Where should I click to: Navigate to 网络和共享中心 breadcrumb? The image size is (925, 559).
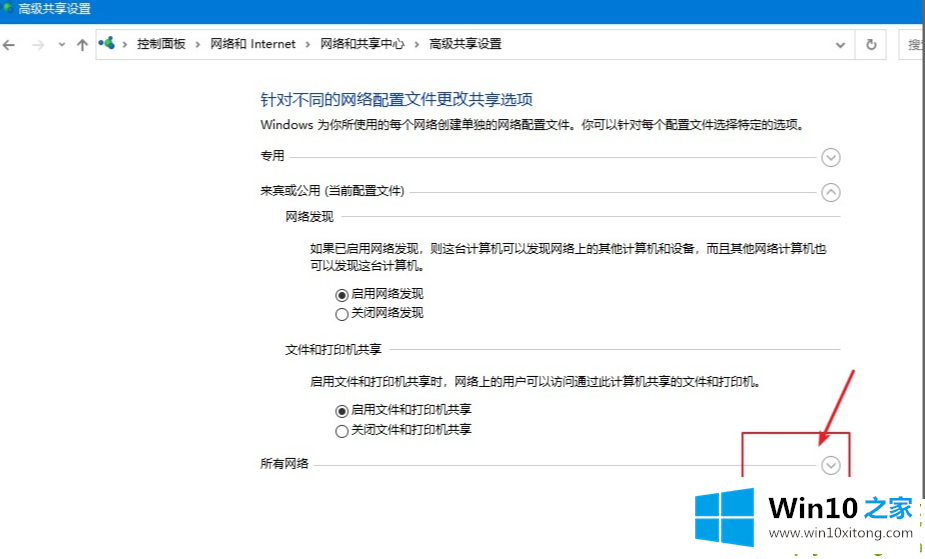point(361,45)
